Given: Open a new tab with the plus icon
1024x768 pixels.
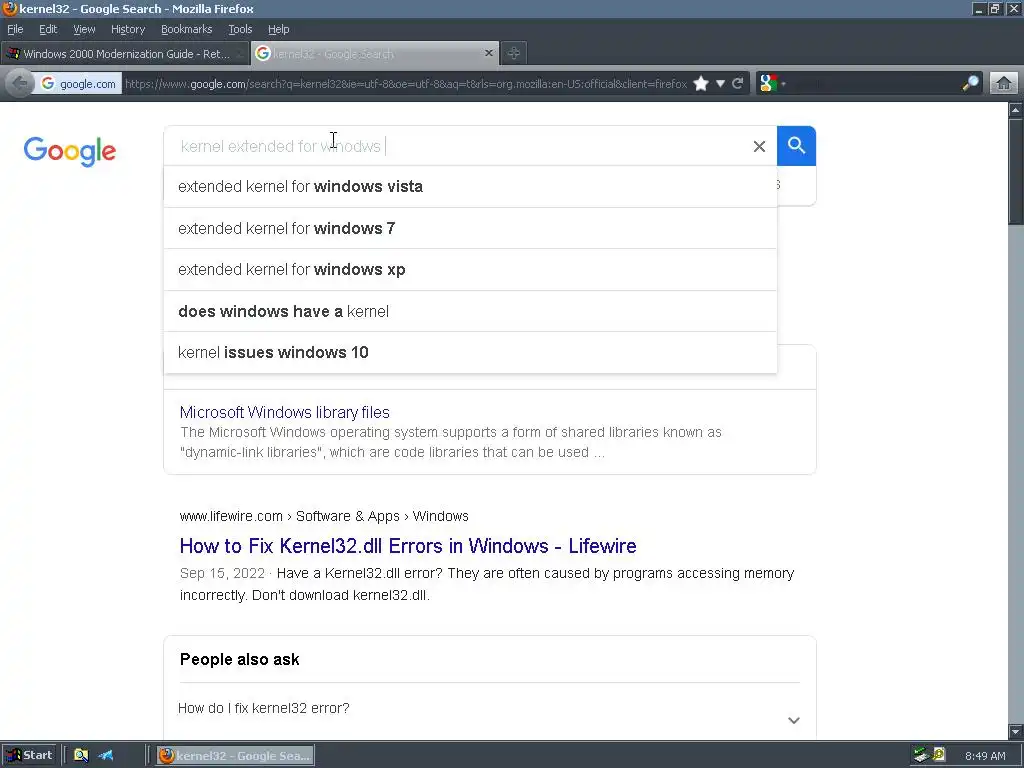Looking at the screenshot, I should click(x=514, y=54).
